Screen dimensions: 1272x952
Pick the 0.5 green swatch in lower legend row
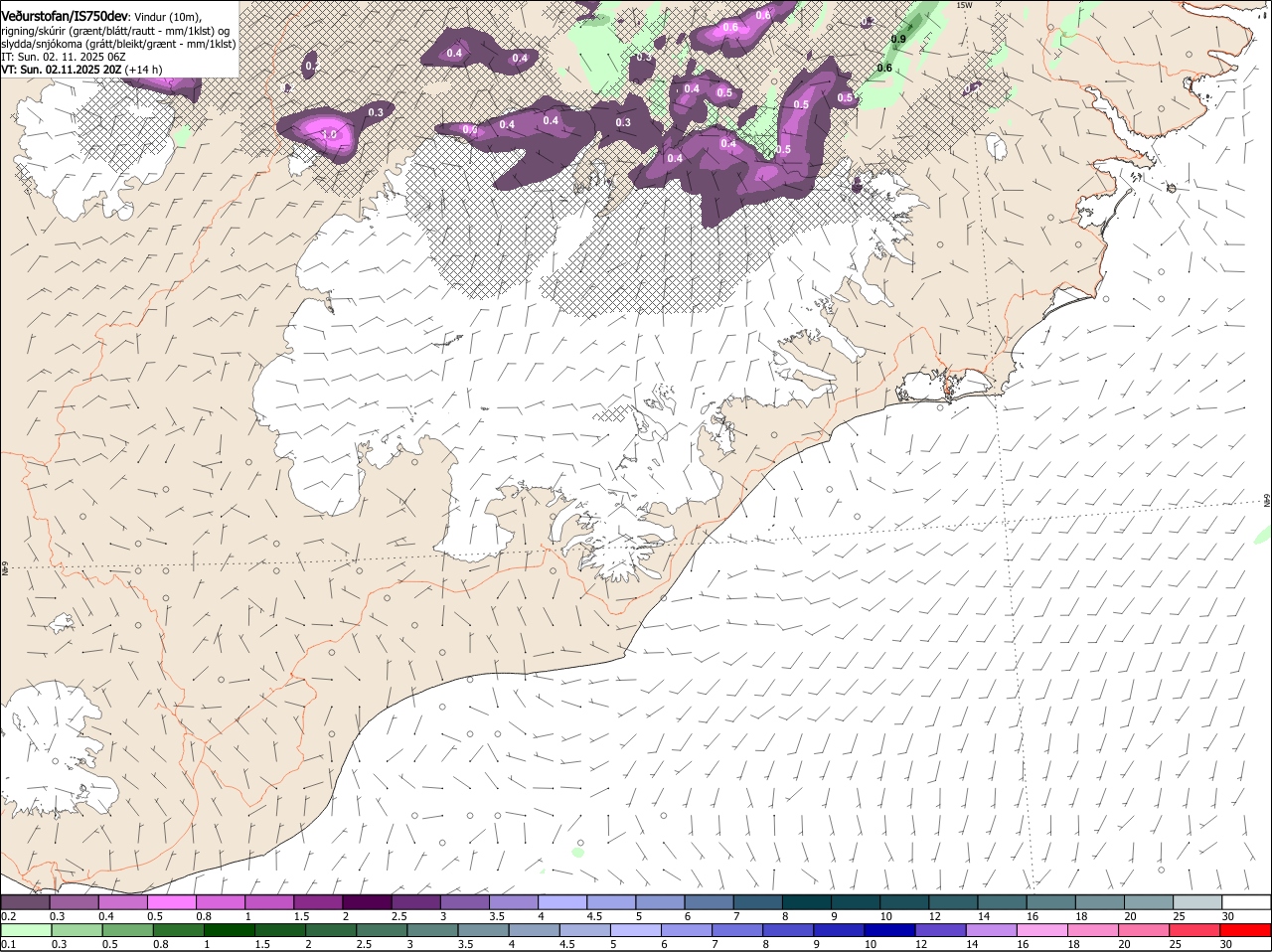point(127,931)
